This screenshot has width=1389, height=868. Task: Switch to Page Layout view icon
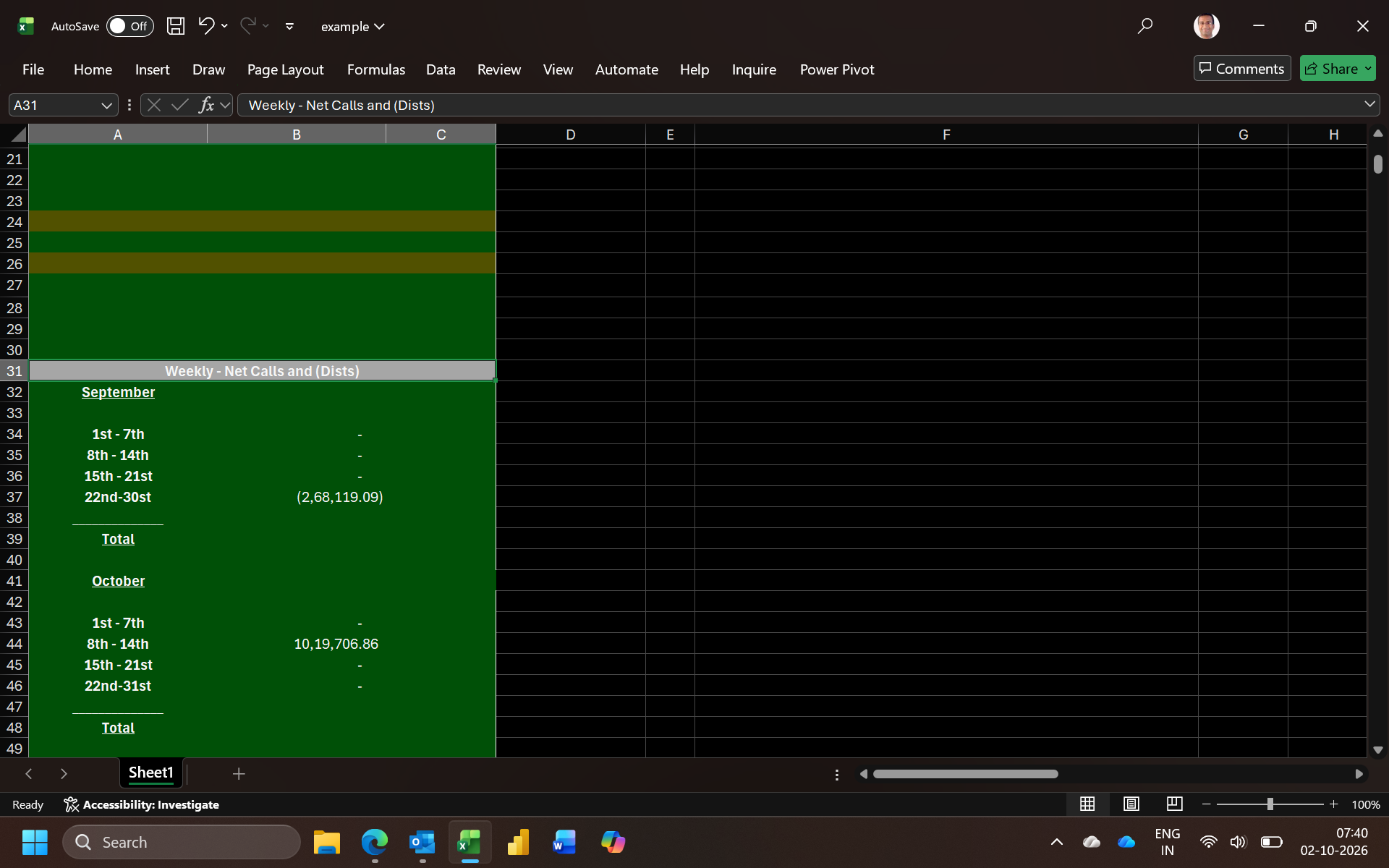coord(1131,804)
